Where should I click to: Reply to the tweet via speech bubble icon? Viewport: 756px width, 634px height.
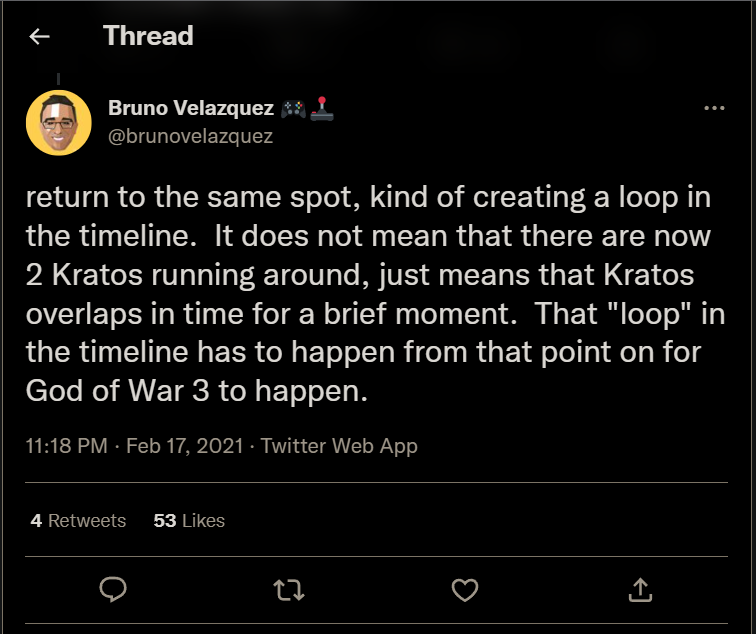point(113,590)
